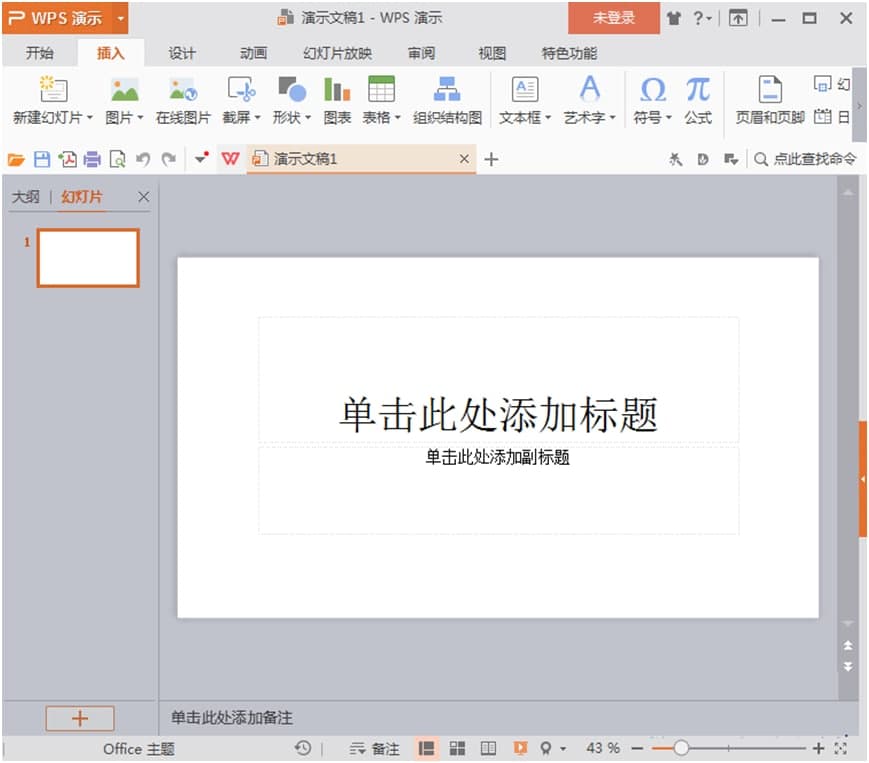
Task: Enable reading view in the status bar
Action: point(488,747)
